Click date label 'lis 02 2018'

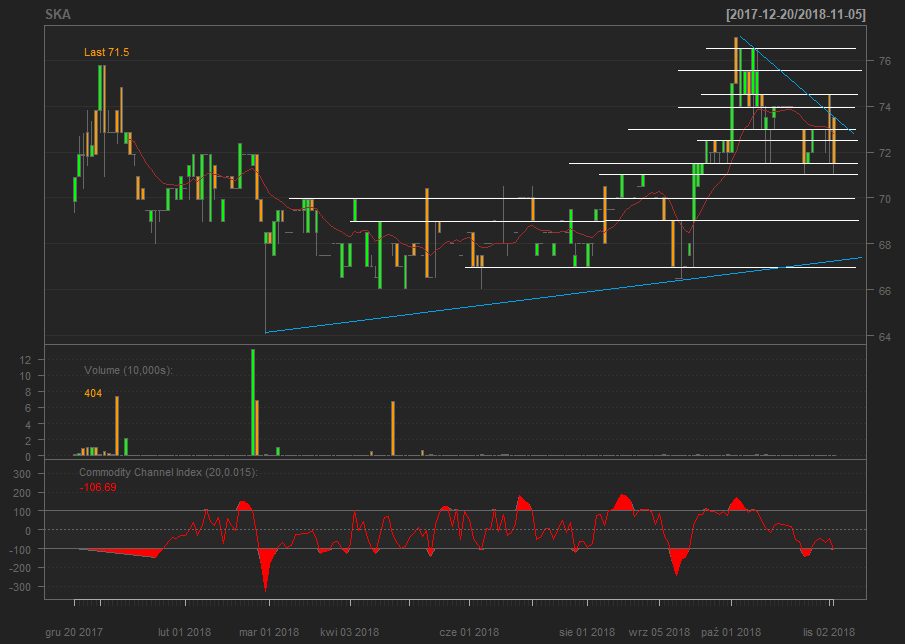[x=829, y=632]
